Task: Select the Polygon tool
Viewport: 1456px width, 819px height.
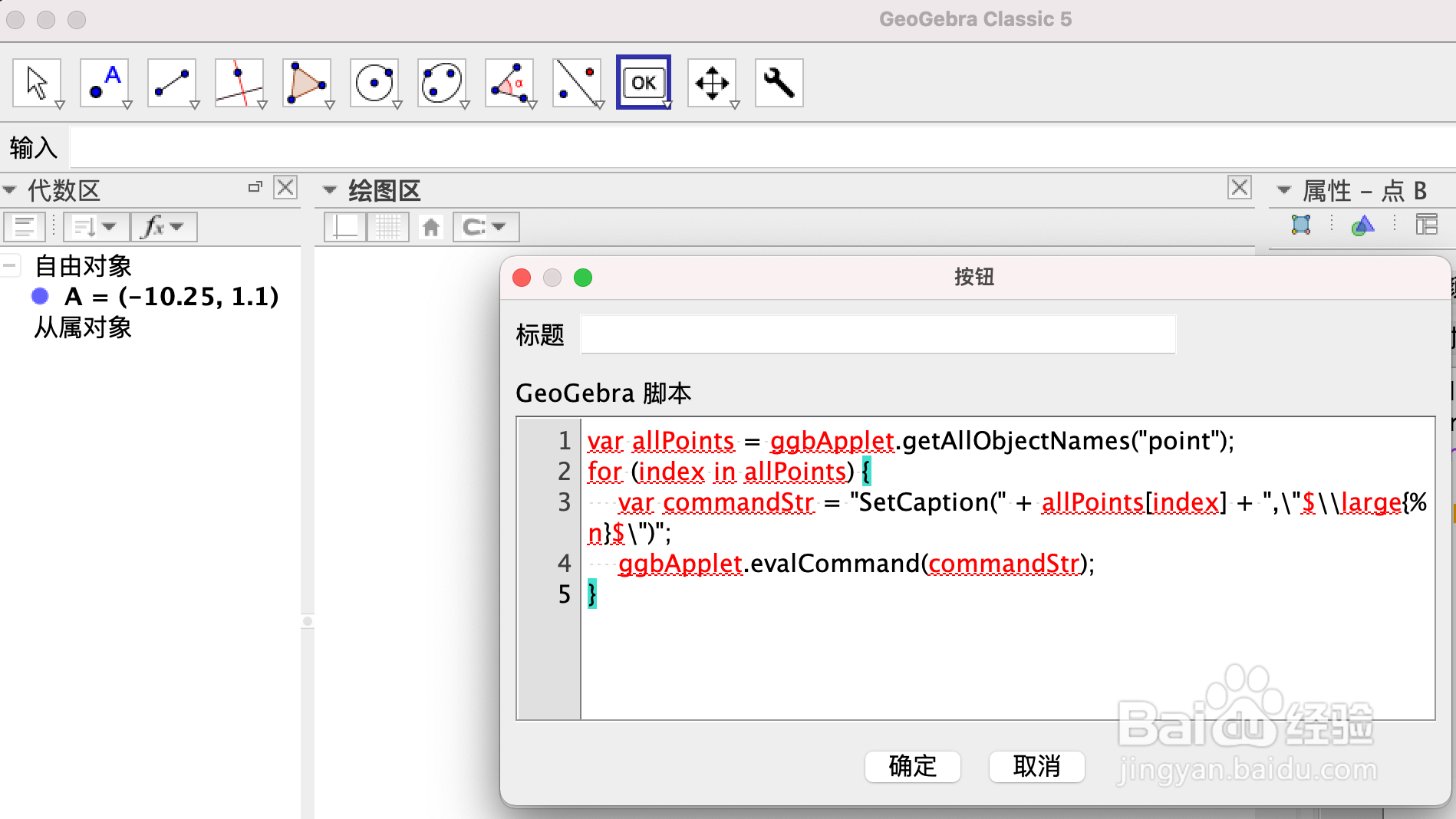Action: click(x=307, y=82)
